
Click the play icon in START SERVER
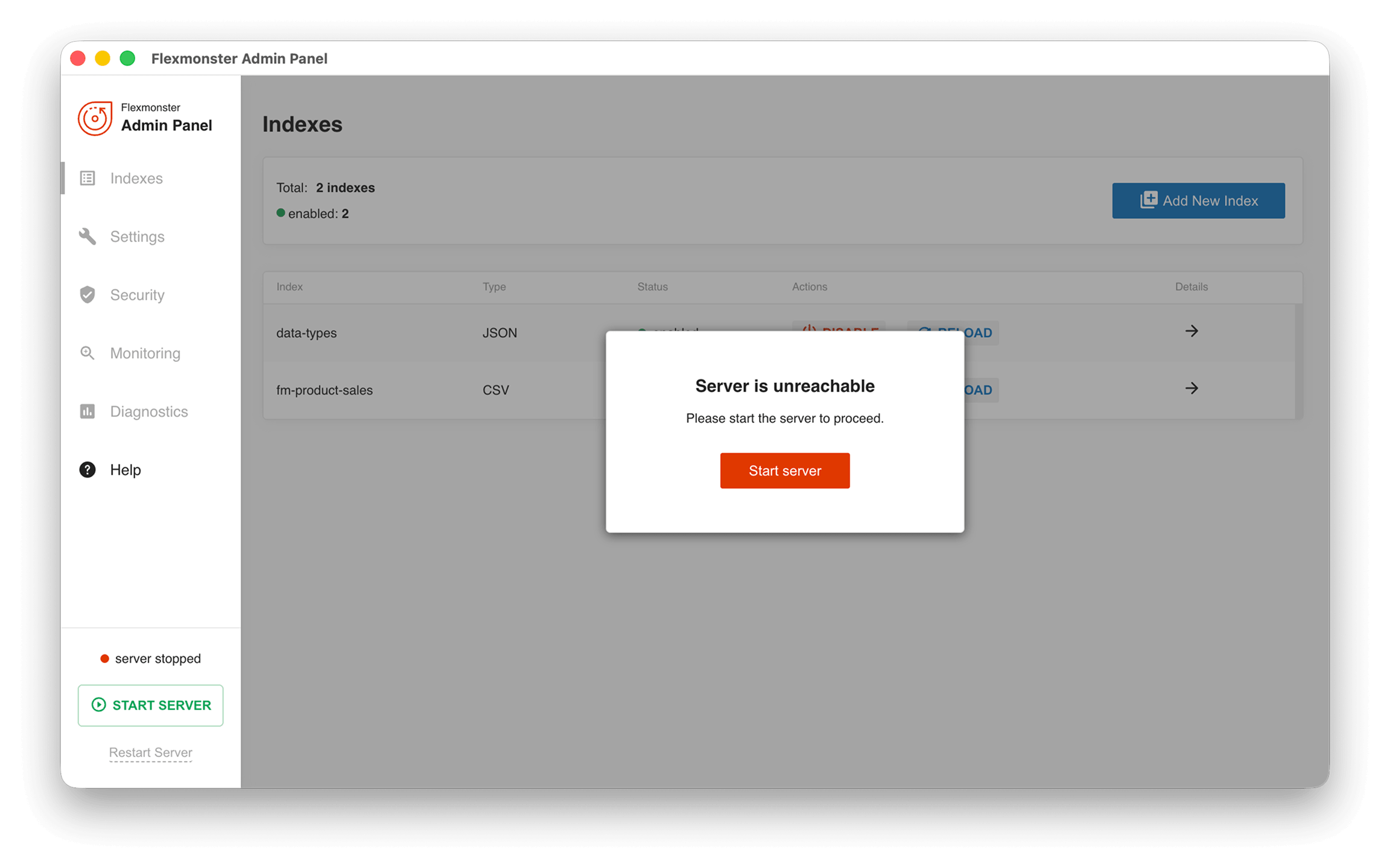(x=98, y=705)
